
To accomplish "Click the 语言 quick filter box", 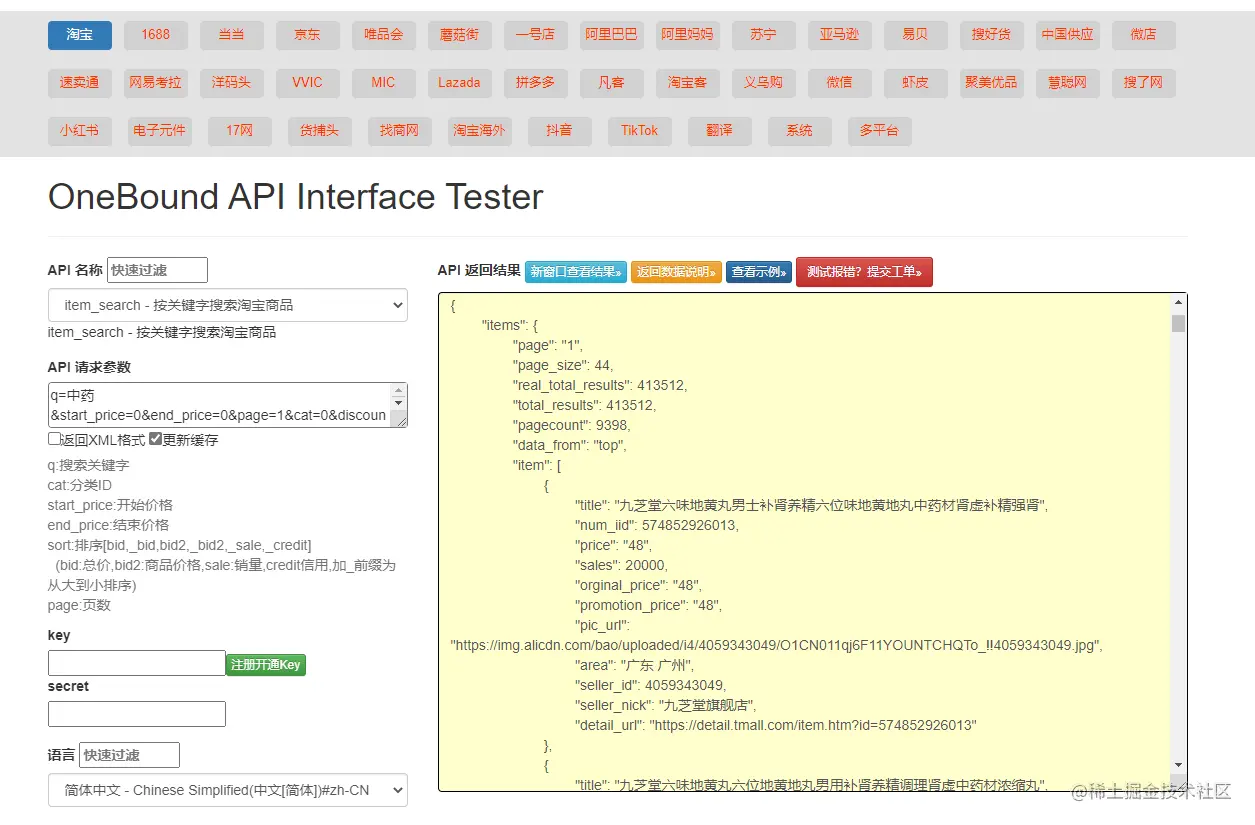I will click(129, 755).
